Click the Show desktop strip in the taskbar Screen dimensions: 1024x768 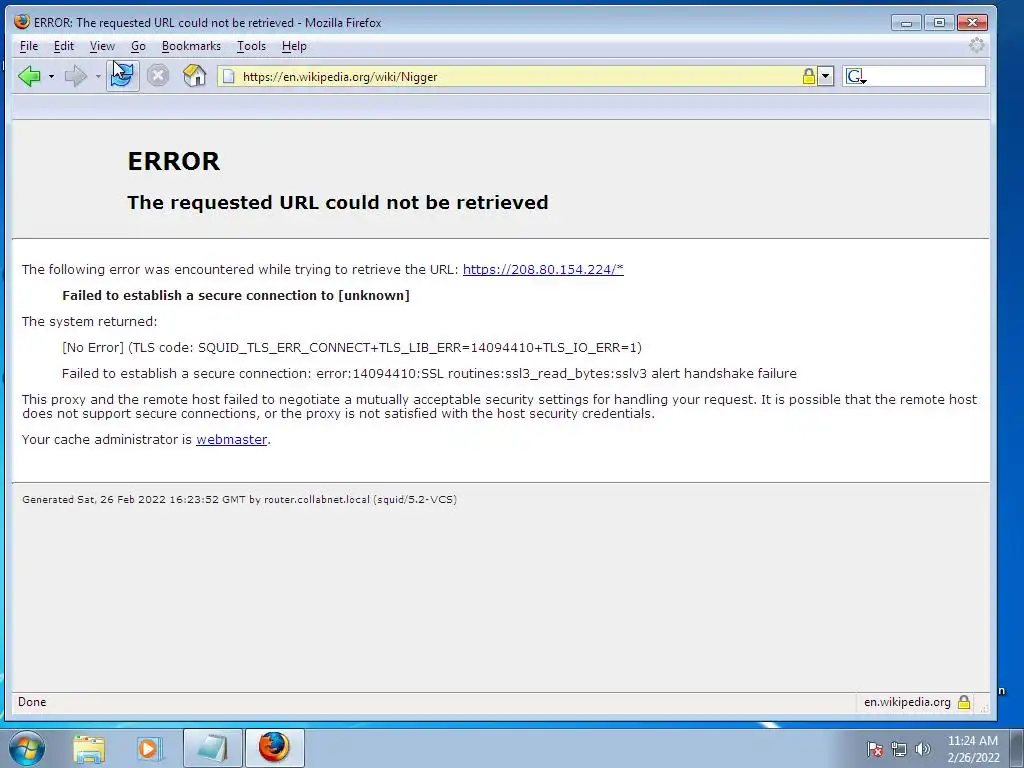(x=1018, y=748)
